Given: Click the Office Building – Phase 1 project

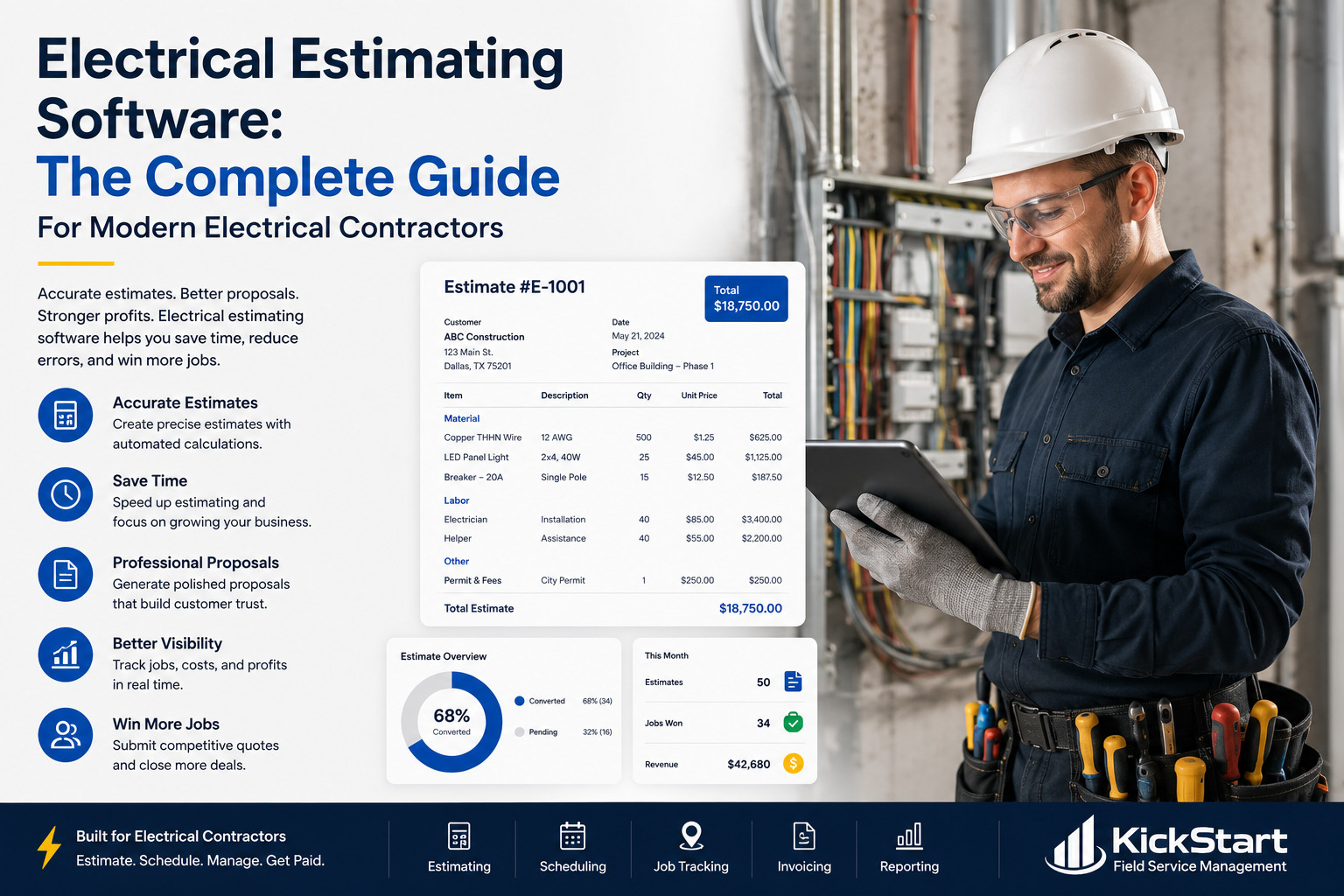Looking at the screenshot, I should [663, 367].
